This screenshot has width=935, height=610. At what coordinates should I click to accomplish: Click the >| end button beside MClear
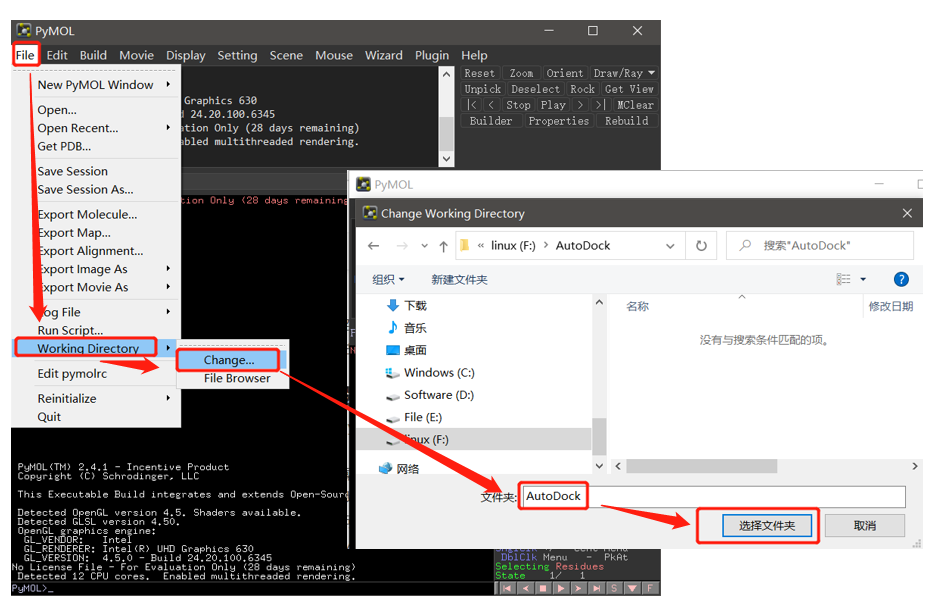point(600,105)
